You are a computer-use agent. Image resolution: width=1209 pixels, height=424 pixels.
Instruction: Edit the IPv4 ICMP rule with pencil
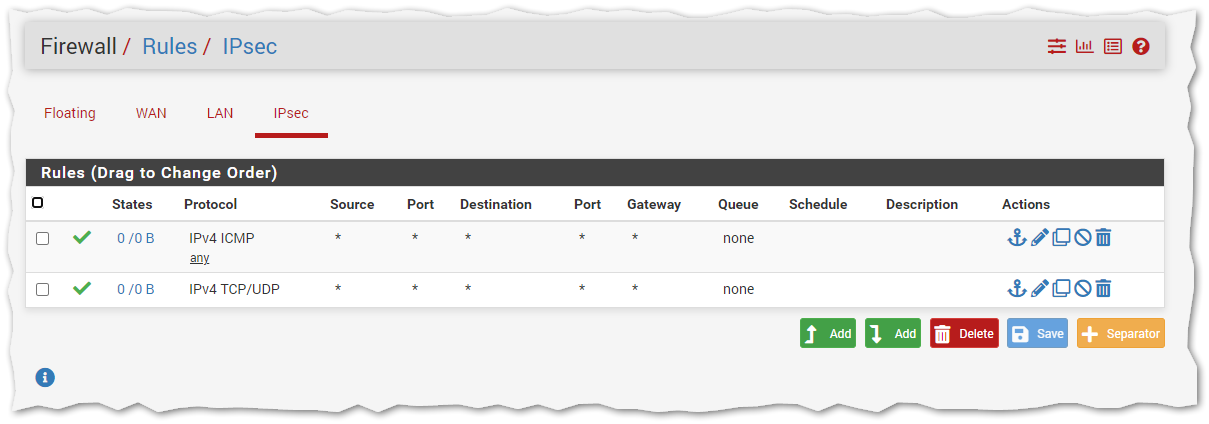coord(1040,238)
